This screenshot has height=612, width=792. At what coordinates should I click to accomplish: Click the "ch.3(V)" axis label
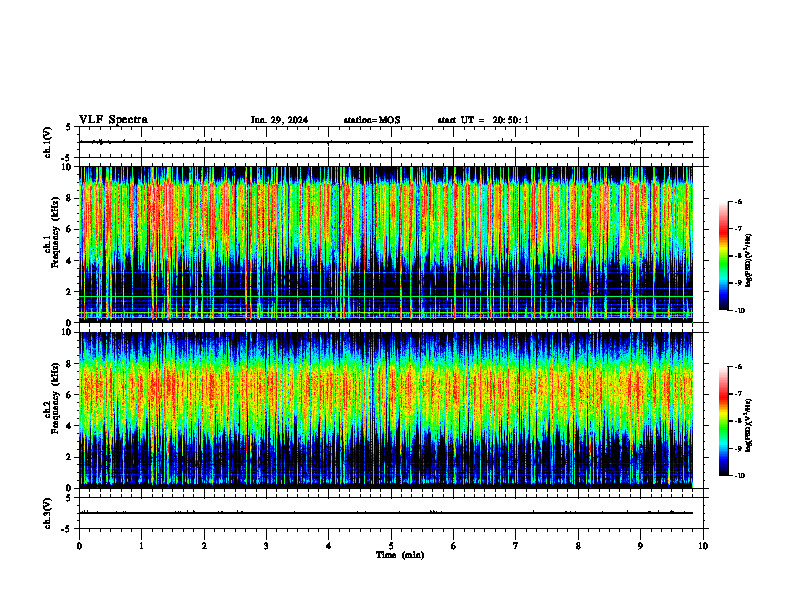point(48,513)
